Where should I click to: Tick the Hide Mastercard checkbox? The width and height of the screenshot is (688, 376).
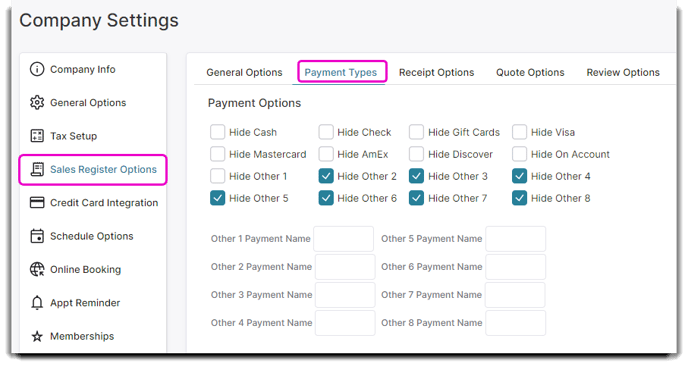218,154
